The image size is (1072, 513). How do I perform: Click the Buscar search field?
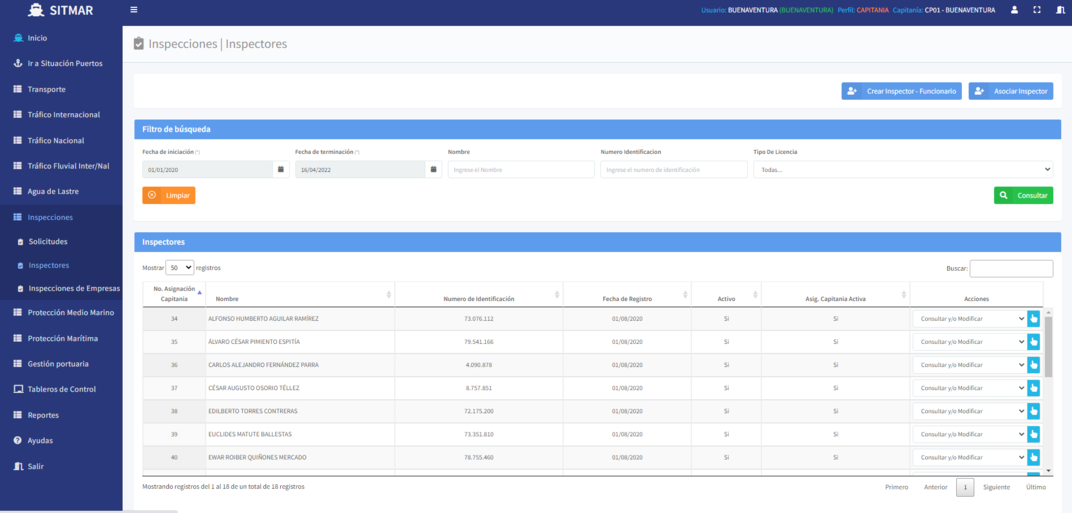(x=1011, y=268)
